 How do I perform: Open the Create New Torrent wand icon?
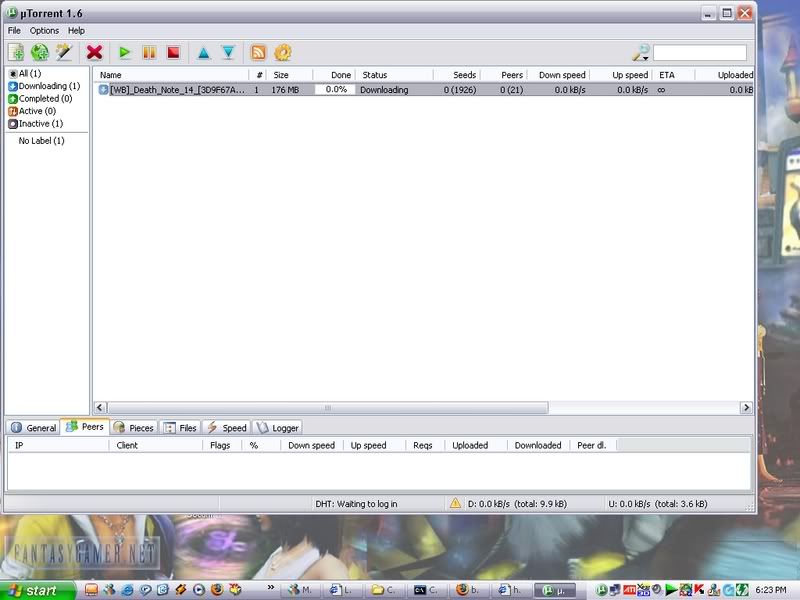(64, 52)
